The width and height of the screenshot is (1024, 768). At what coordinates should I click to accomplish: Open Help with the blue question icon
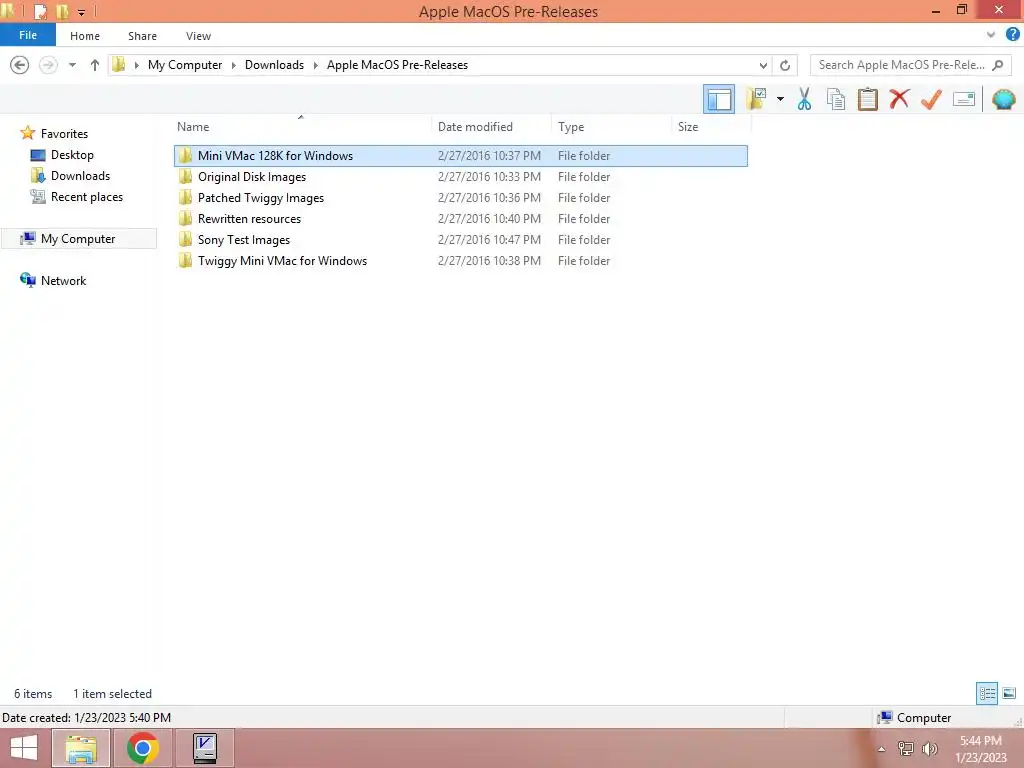(x=1012, y=35)
